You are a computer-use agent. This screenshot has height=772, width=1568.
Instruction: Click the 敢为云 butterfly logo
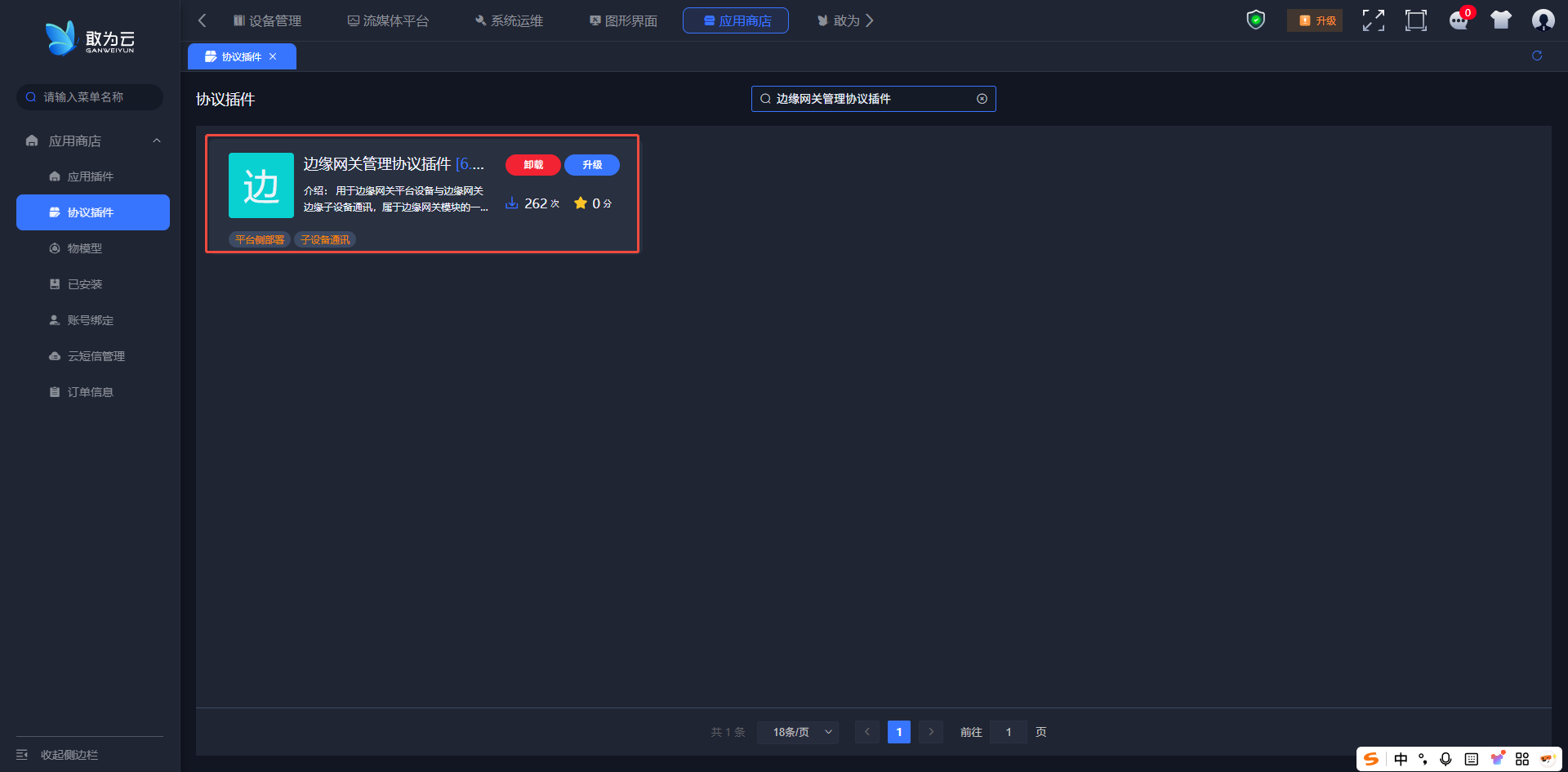(x=90, y=38)
